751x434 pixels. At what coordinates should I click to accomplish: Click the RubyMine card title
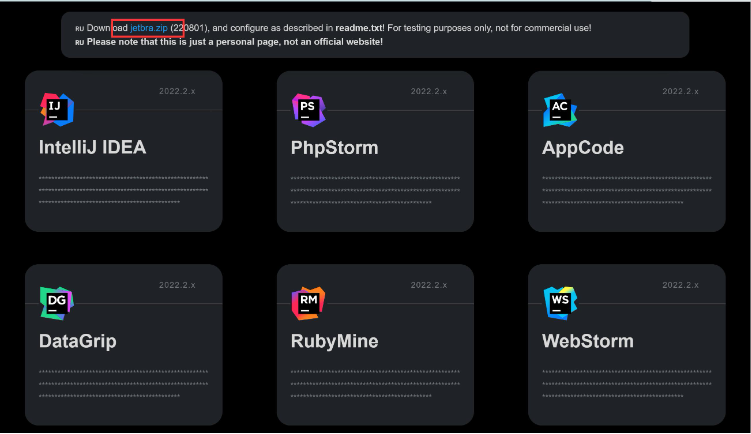335,341
